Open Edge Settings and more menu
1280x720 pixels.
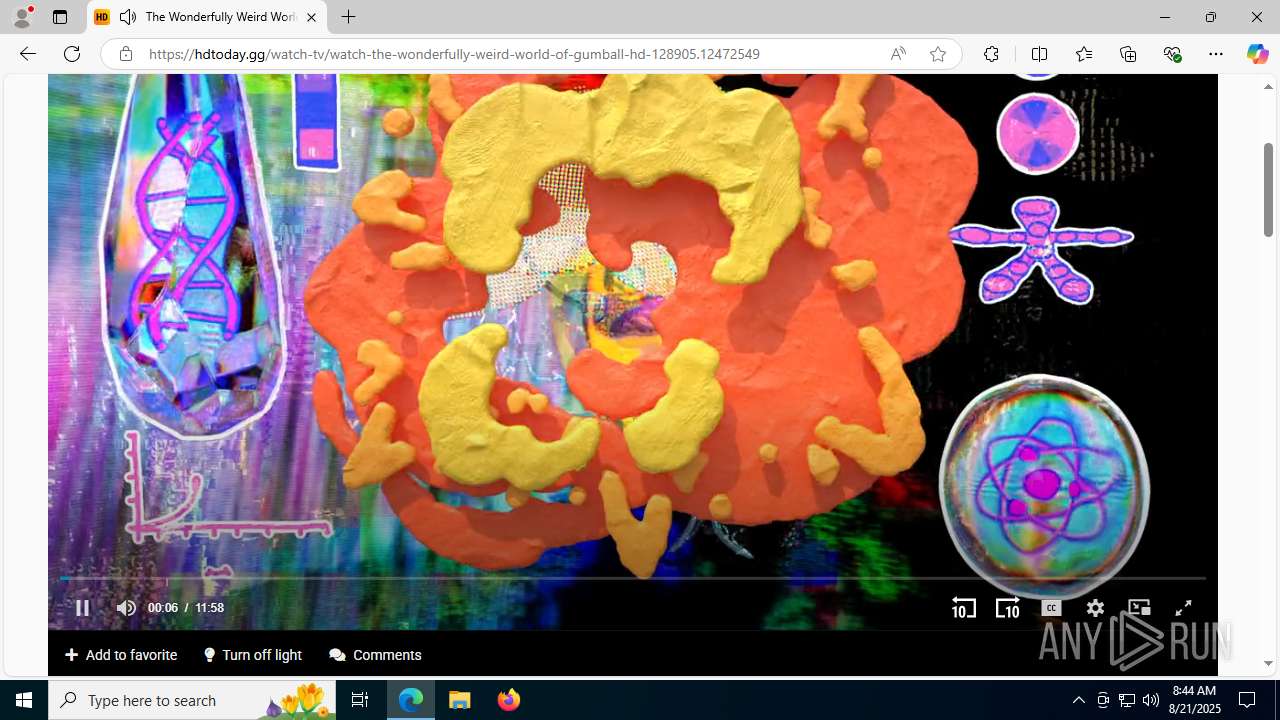pos(1216,54)
